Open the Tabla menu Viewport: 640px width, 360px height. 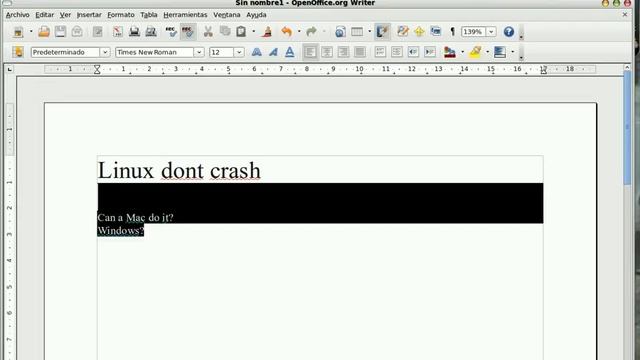(149, 15)
